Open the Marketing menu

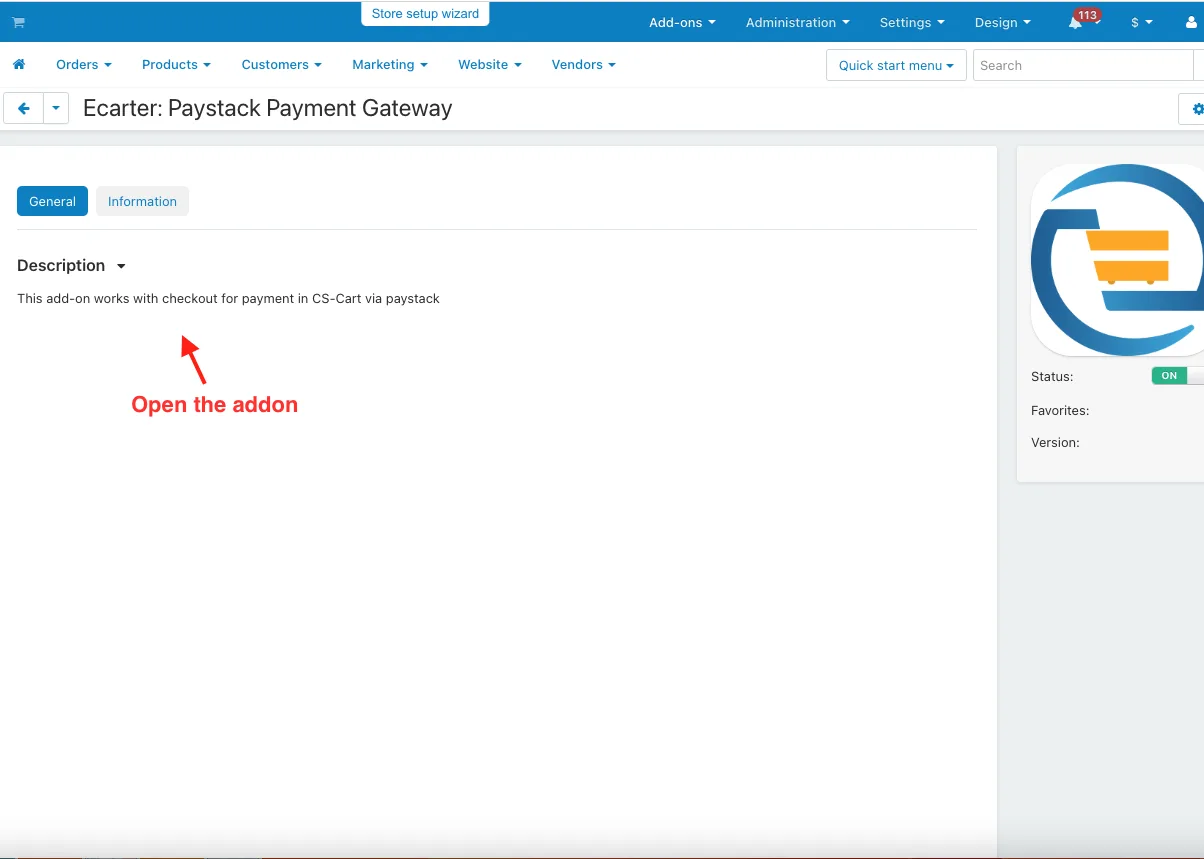pos(389,64)
